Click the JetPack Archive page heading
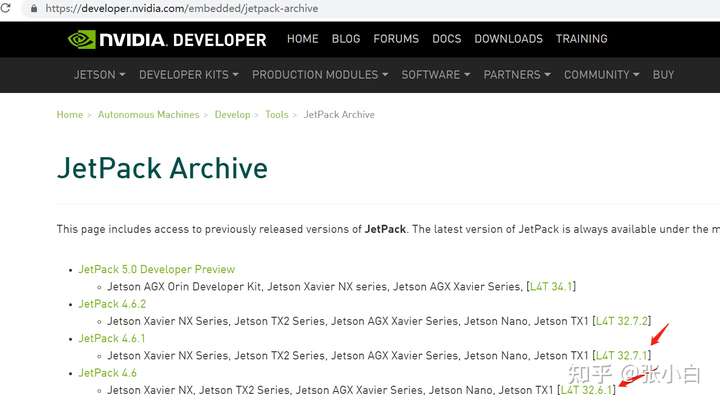The image size is (720, 403). point(162,168)
